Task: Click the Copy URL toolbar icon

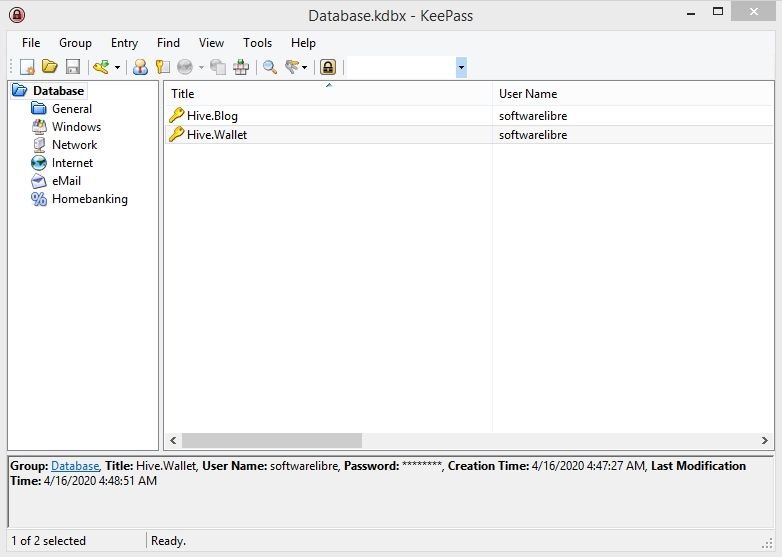Action: (x=218, y=67)
